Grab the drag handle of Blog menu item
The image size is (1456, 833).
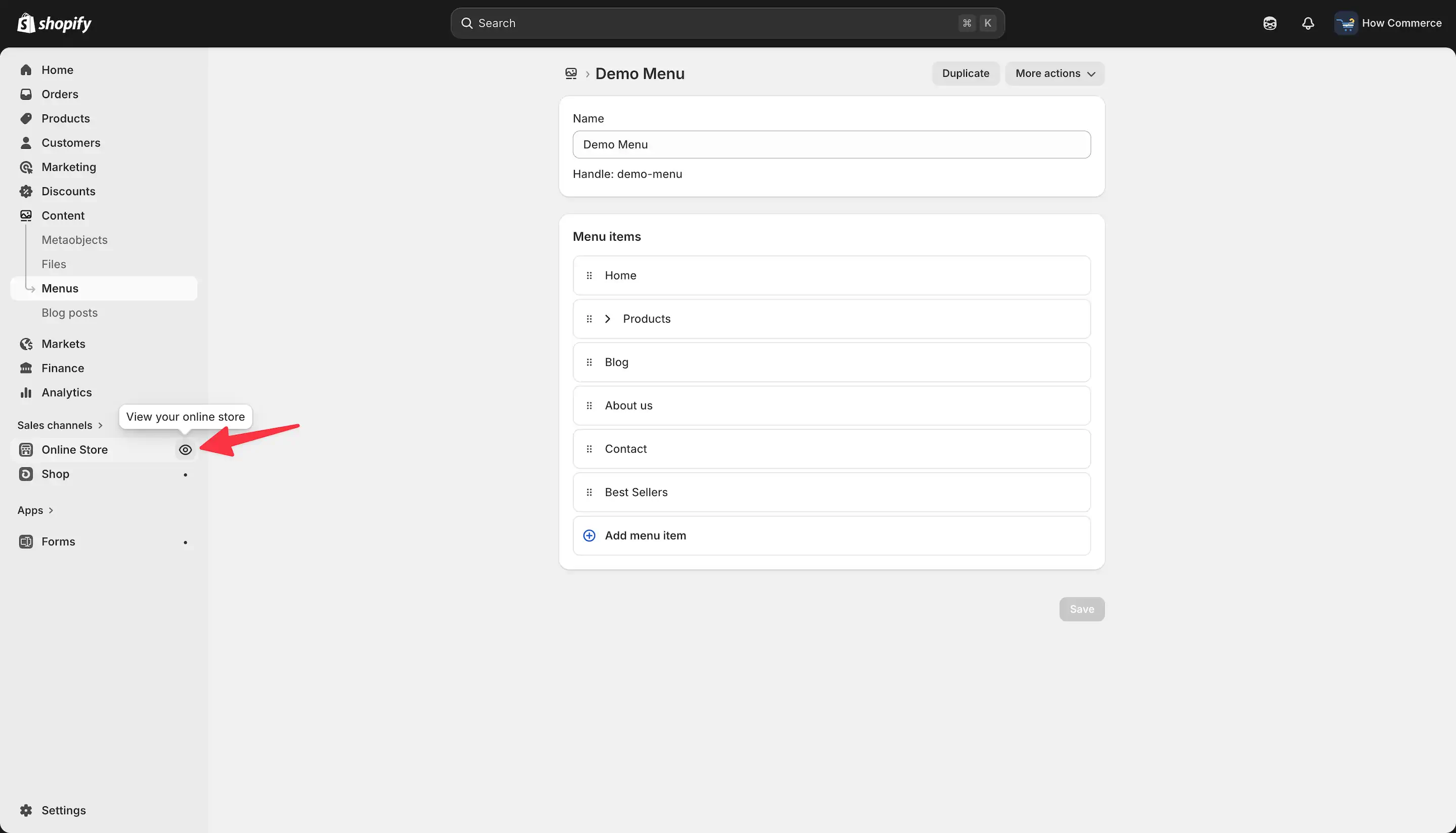click(589, 362)
